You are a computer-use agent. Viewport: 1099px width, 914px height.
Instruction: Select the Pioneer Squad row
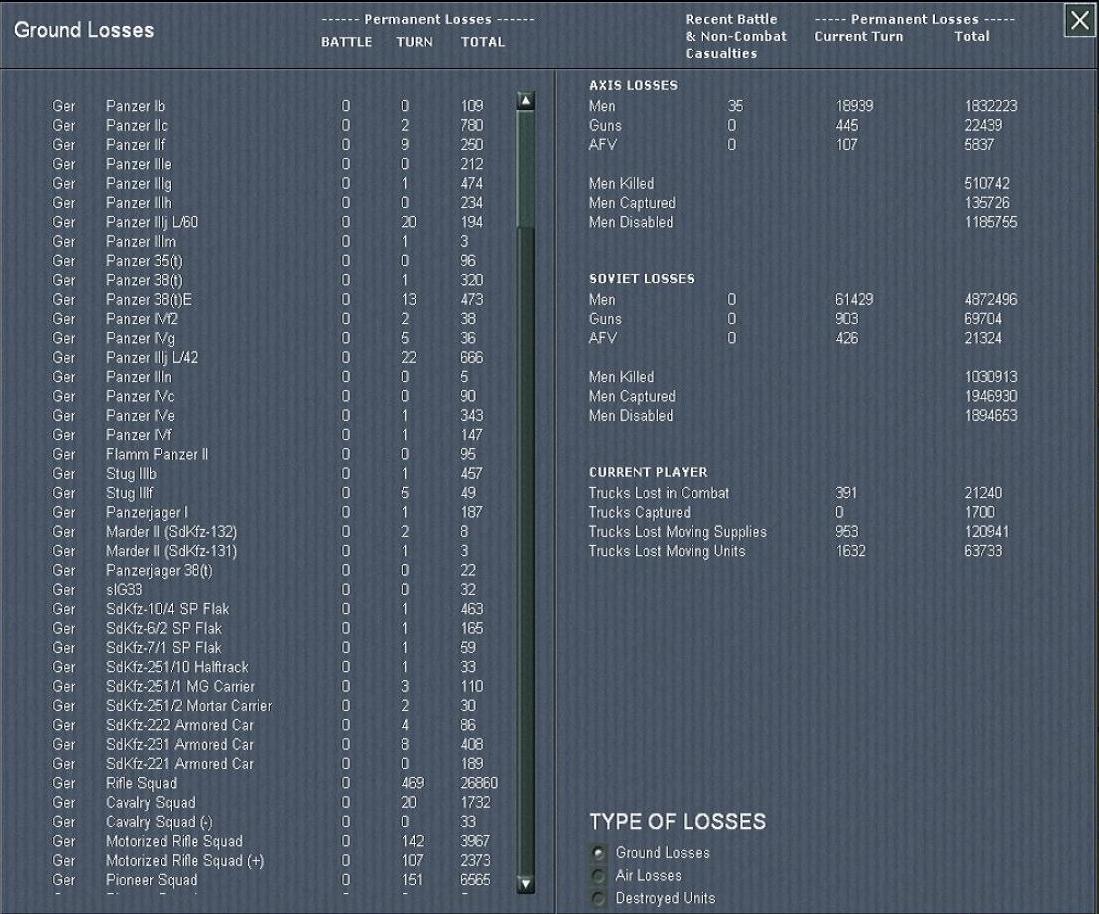151,880
